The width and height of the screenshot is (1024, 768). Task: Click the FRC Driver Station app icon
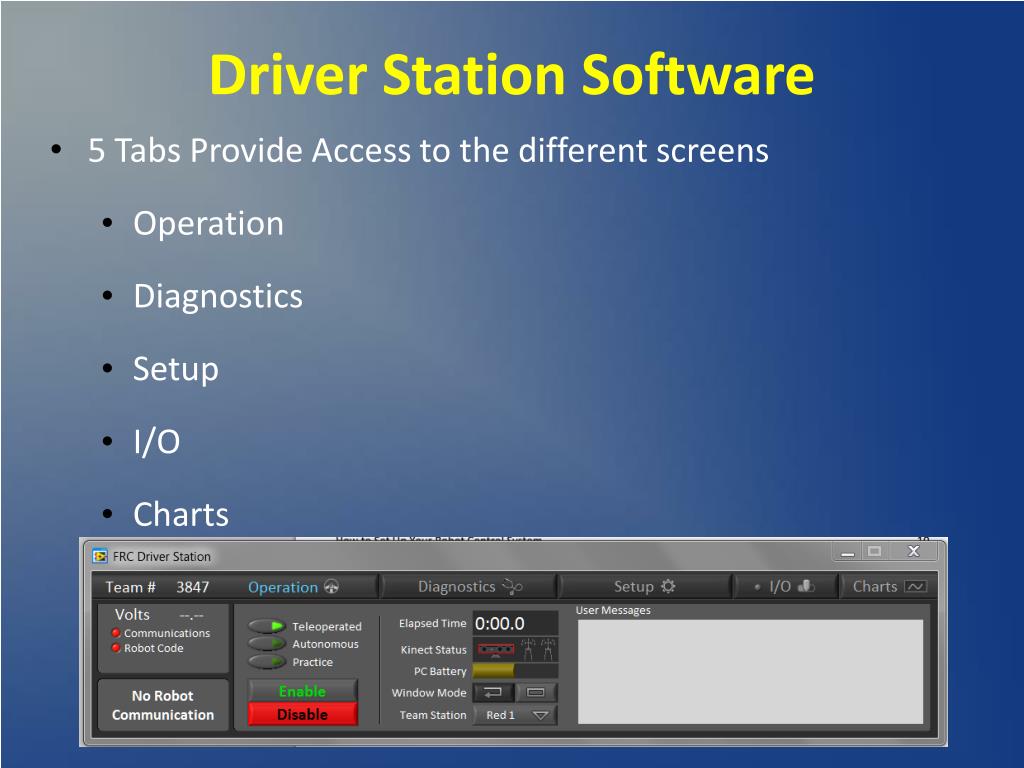[x=100, y=556]
